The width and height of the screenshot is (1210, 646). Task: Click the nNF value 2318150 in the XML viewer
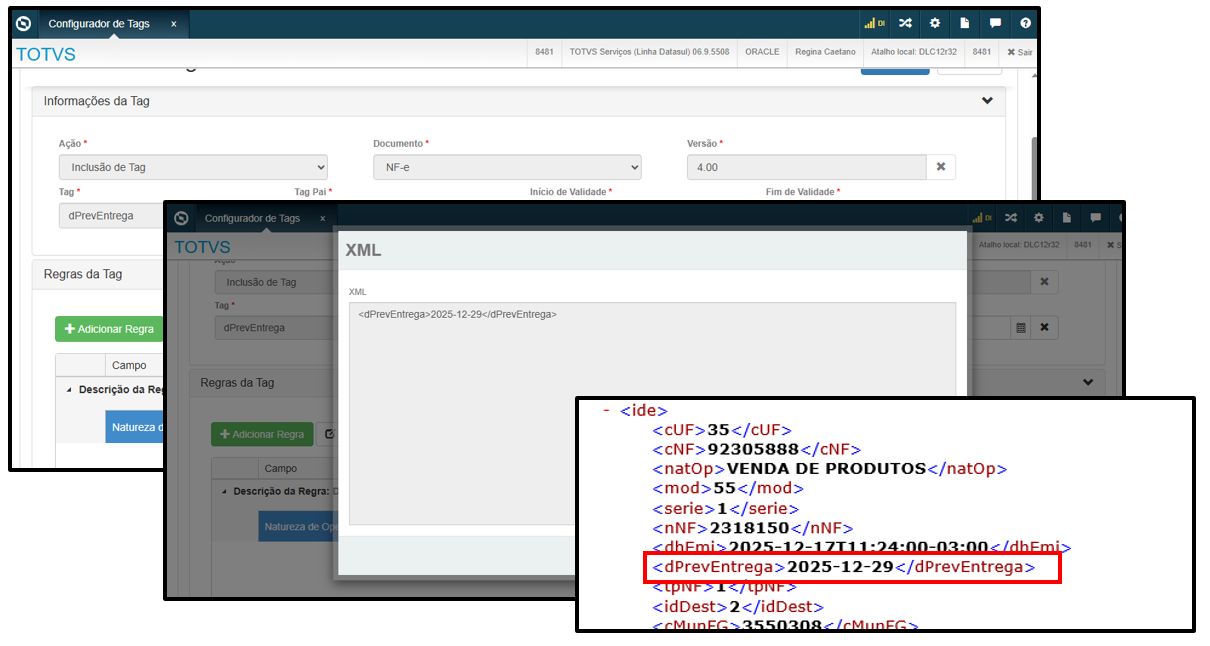coord(749,528)
